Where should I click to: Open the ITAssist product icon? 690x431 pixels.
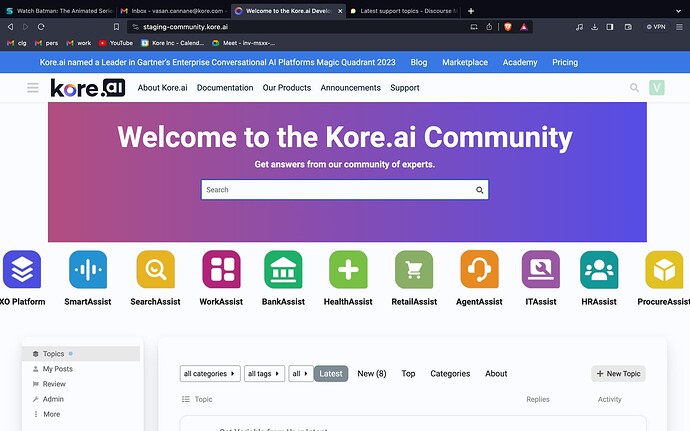541,269
